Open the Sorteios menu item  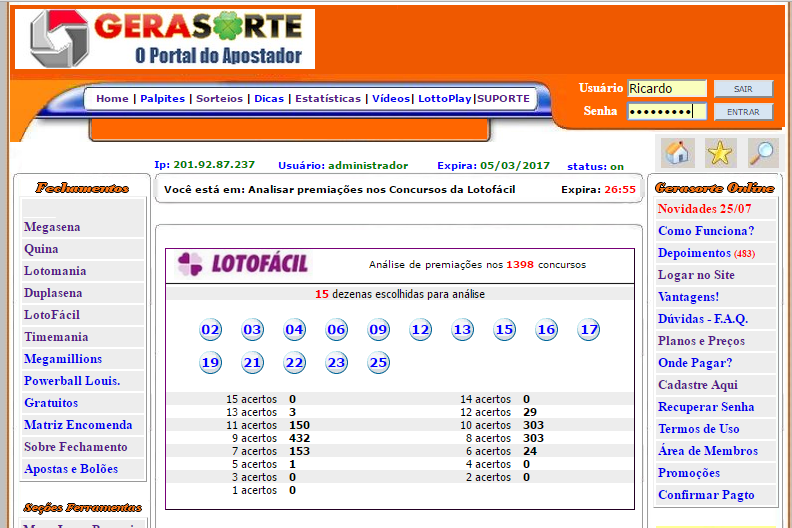(219, 99)
